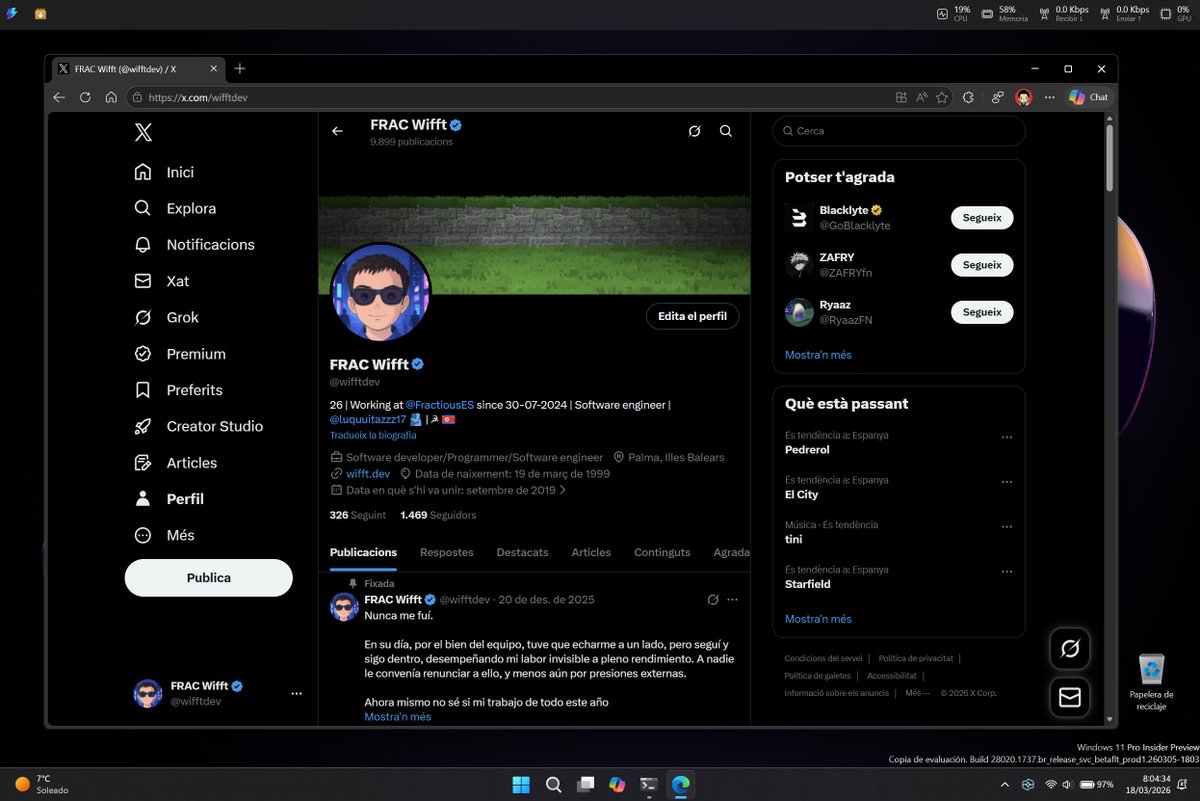Click the Edita el perfil button
Viewport: 1200px width, 801px height.
(x=692, y=316)
